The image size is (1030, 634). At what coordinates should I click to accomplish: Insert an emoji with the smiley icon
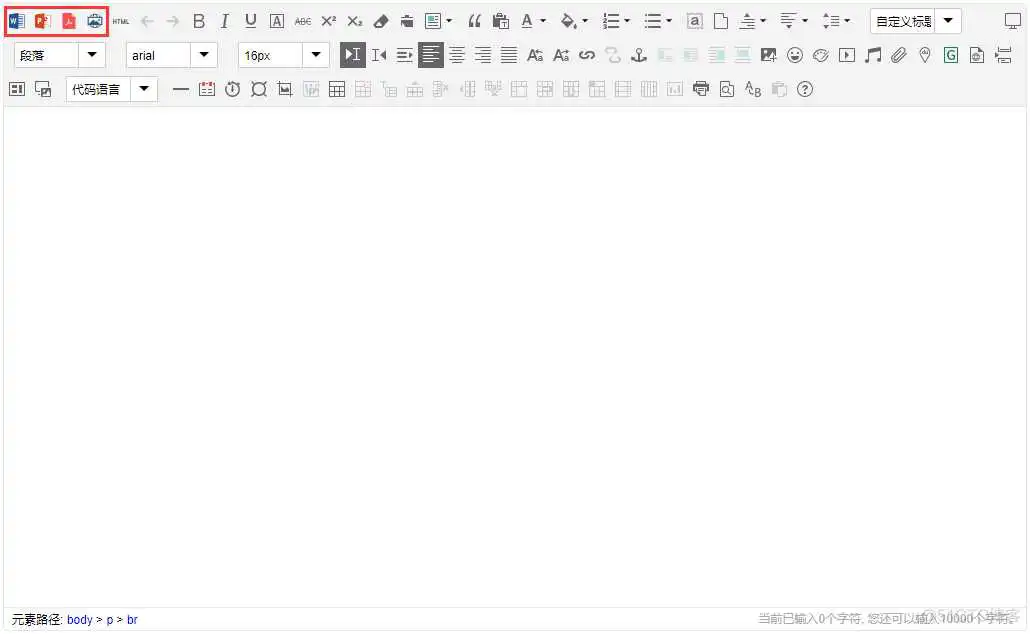click(795, 56)
